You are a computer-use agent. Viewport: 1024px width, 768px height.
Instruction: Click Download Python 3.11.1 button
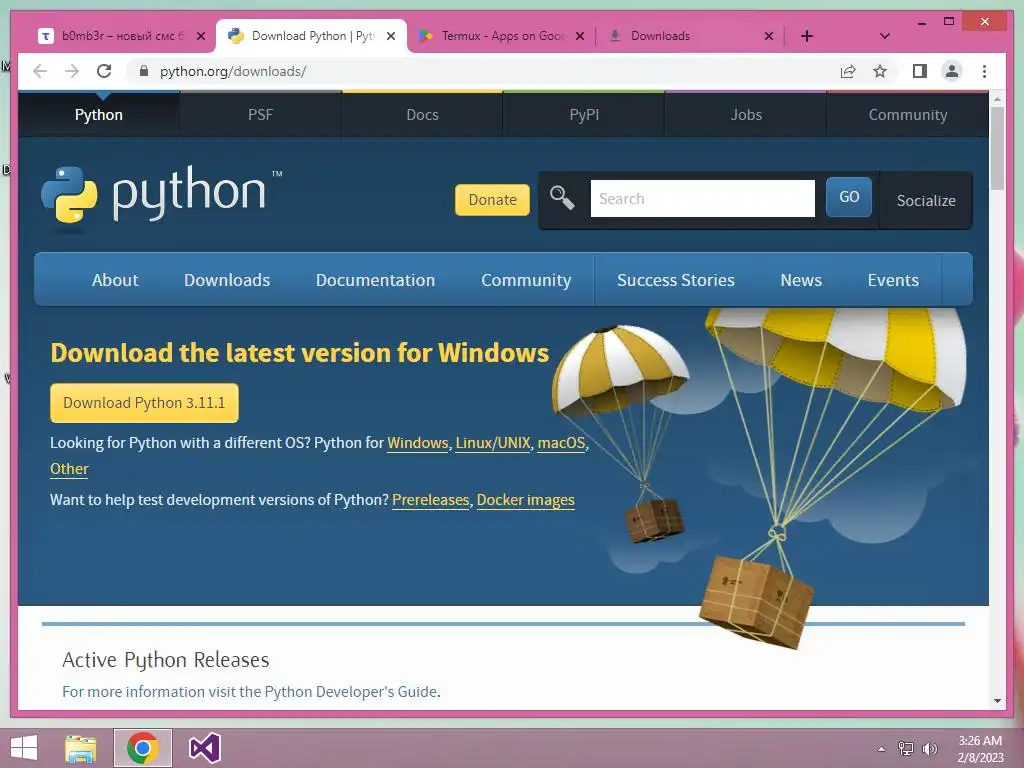coord(144,403)
